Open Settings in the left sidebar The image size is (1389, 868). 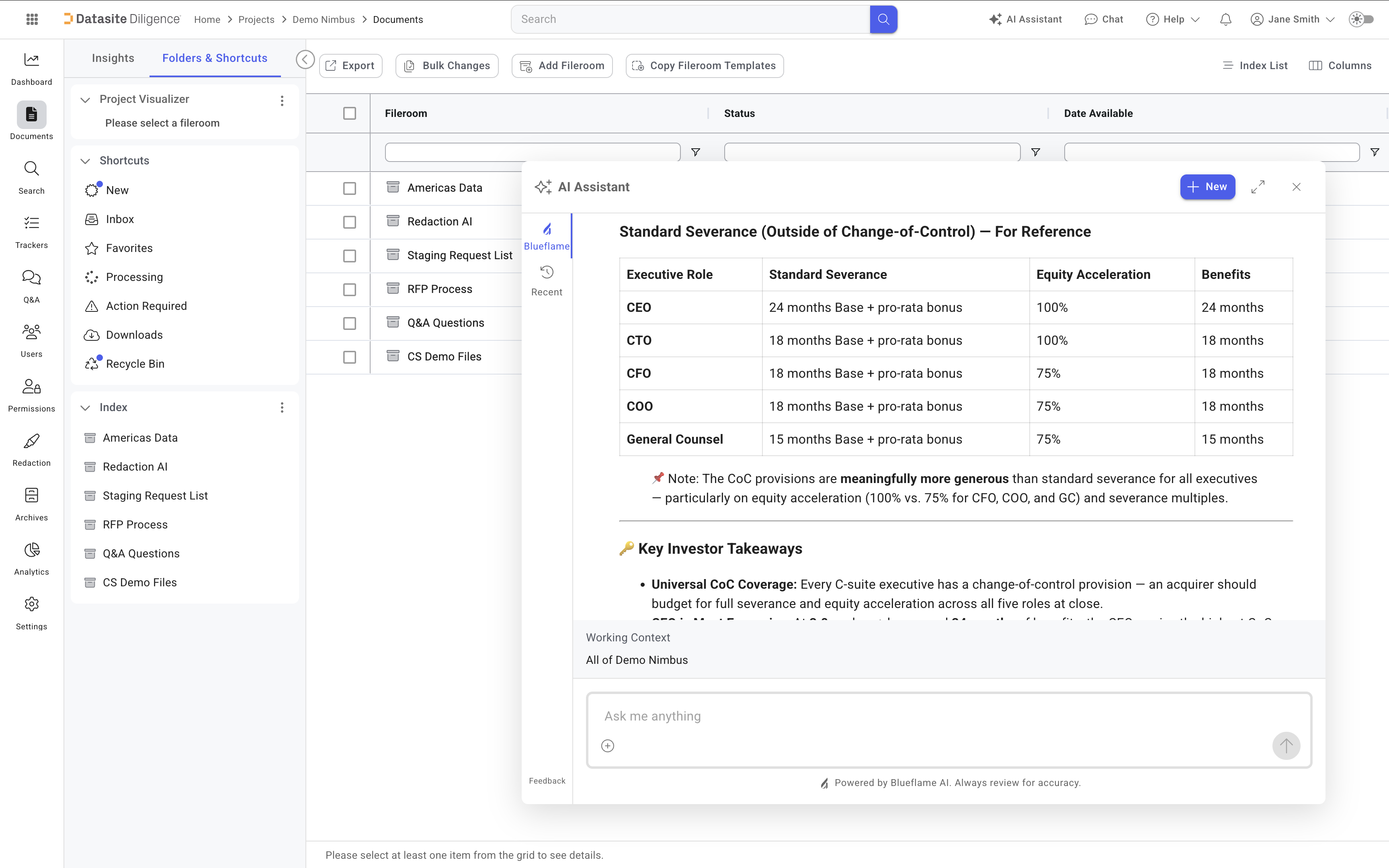[32, 613]
